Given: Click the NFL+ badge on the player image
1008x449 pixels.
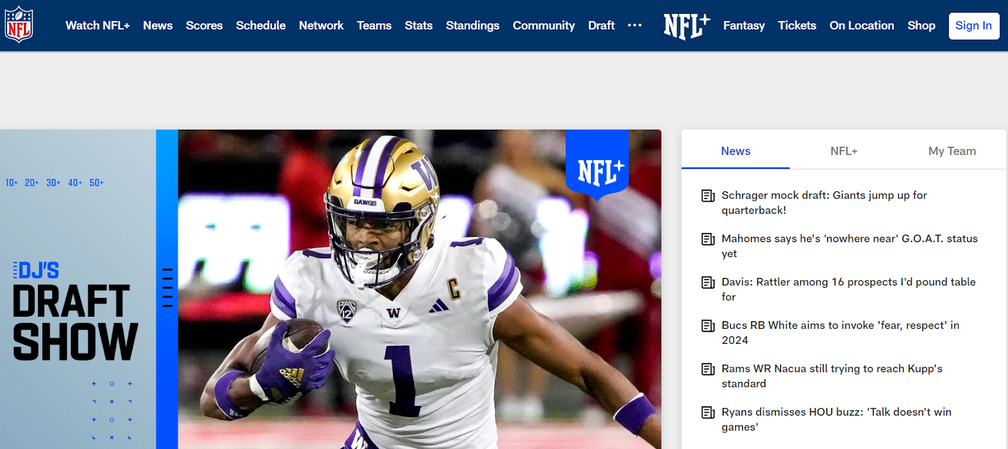Looking at the screenshot, I should point(596,164).
